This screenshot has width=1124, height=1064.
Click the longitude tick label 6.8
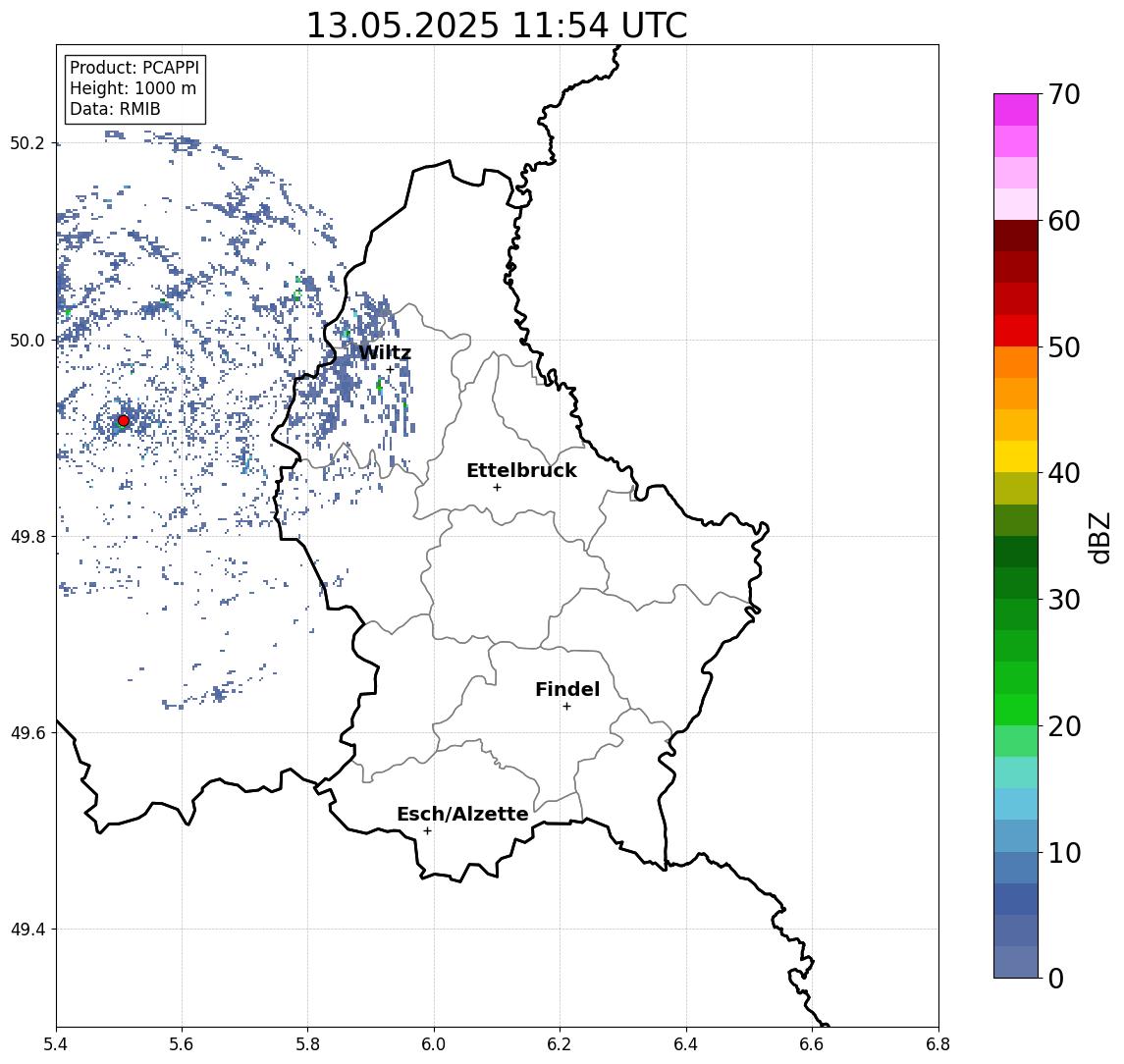(x=938, y=1044)
